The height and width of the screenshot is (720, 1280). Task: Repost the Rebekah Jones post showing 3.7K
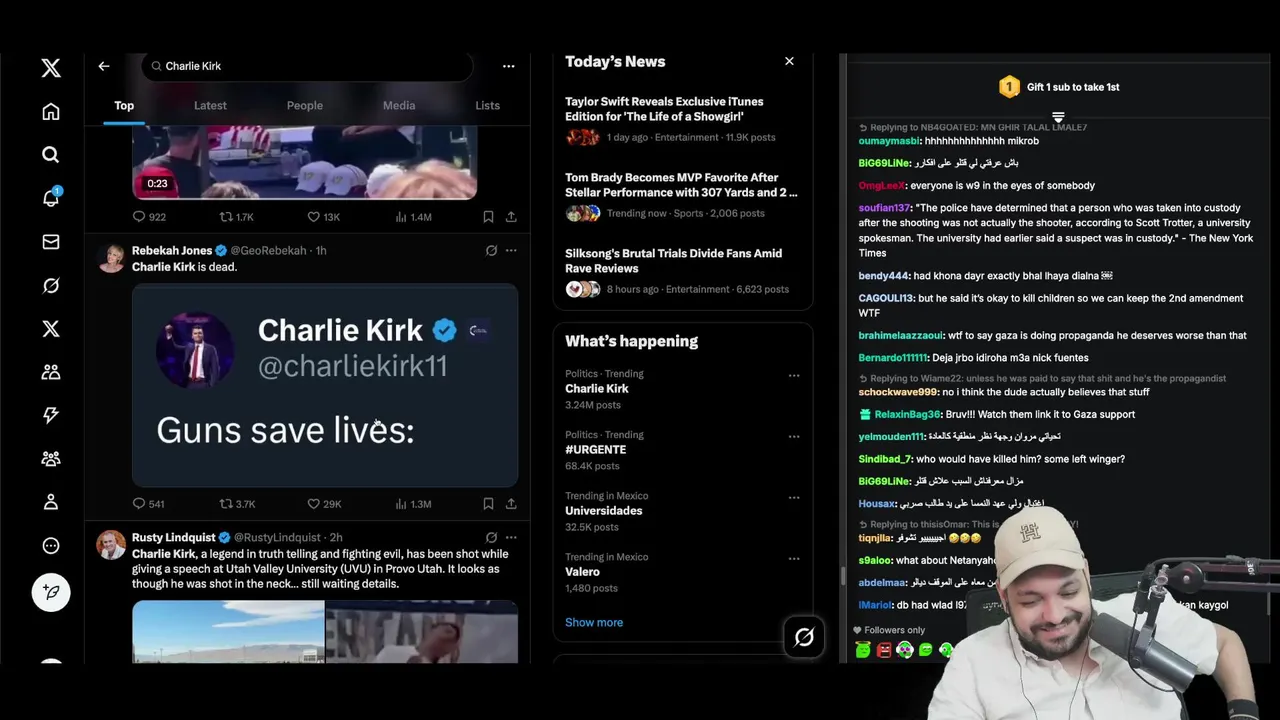(x=238, y=504)
